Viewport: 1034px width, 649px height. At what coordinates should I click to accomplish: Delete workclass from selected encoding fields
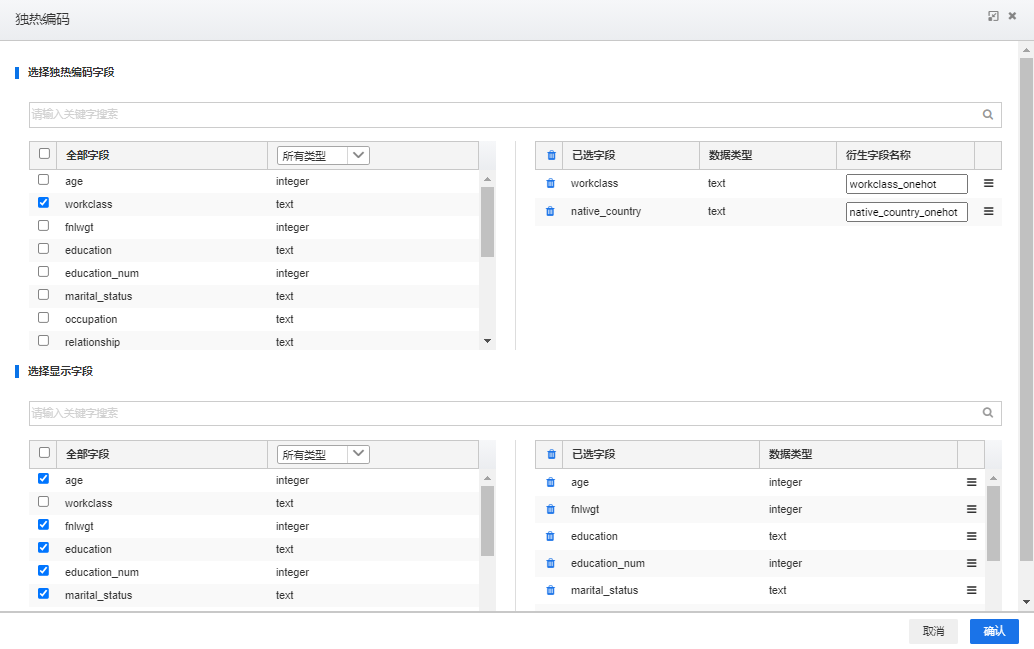(x=551, y=183)
